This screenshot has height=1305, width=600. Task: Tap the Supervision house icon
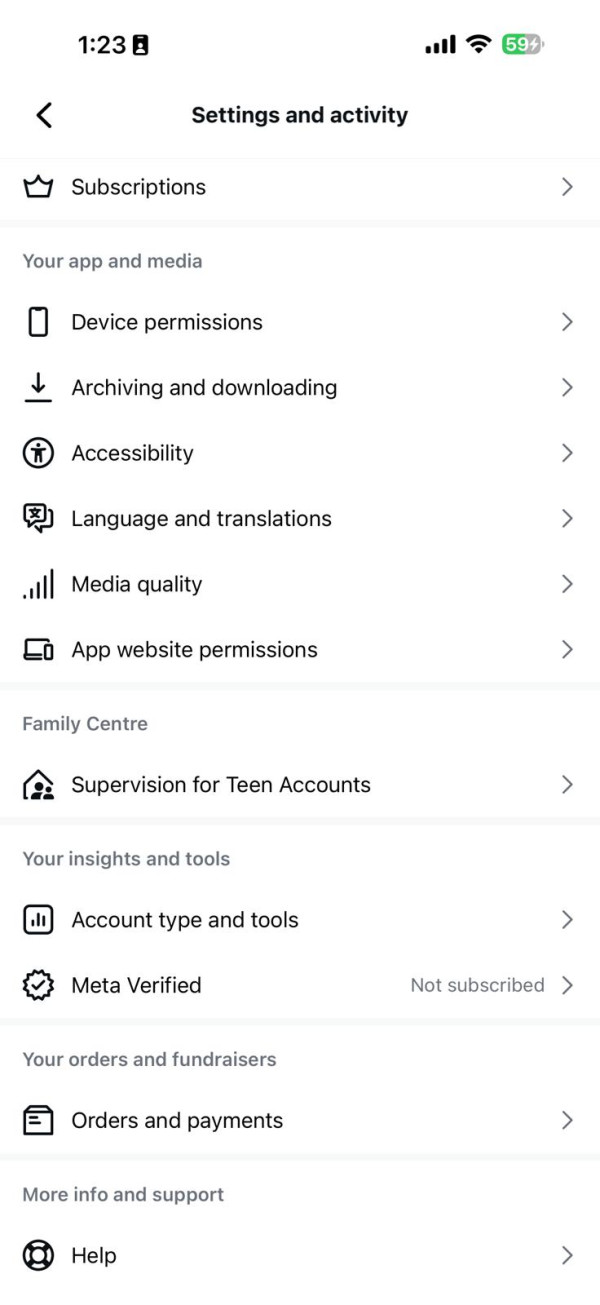pyautogui.click(x=38, y=785)
